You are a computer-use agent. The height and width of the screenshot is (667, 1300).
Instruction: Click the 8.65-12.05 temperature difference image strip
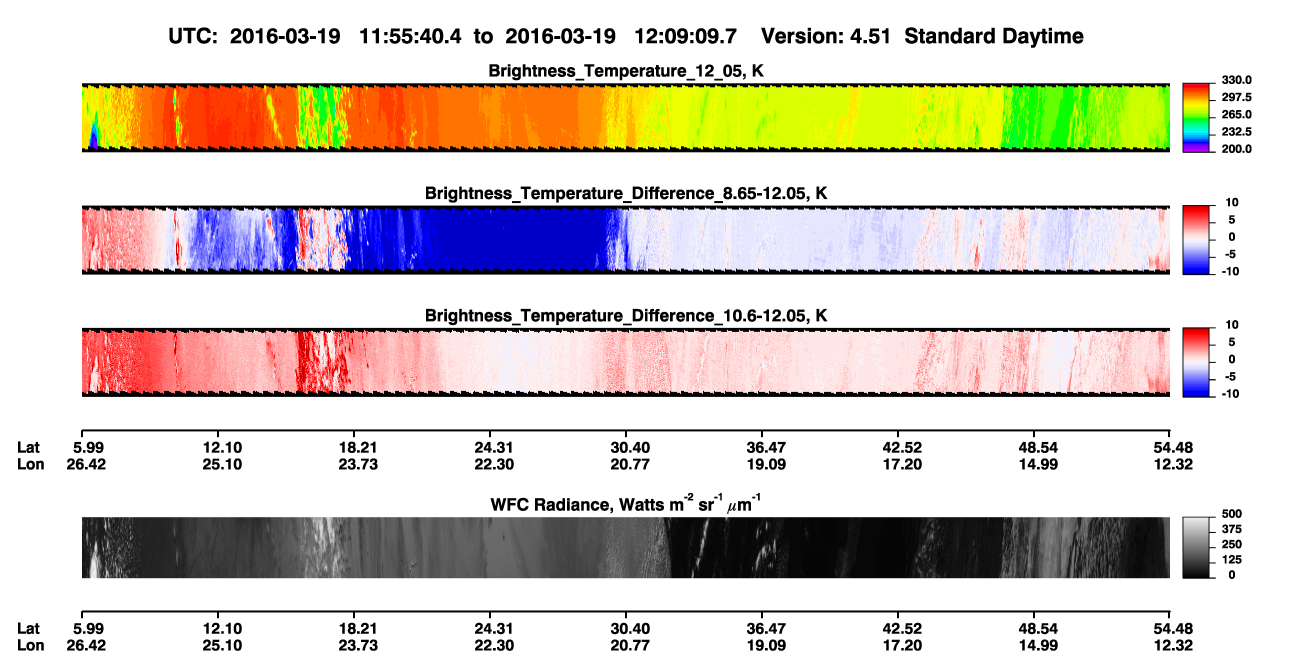(x=626, y=240)
